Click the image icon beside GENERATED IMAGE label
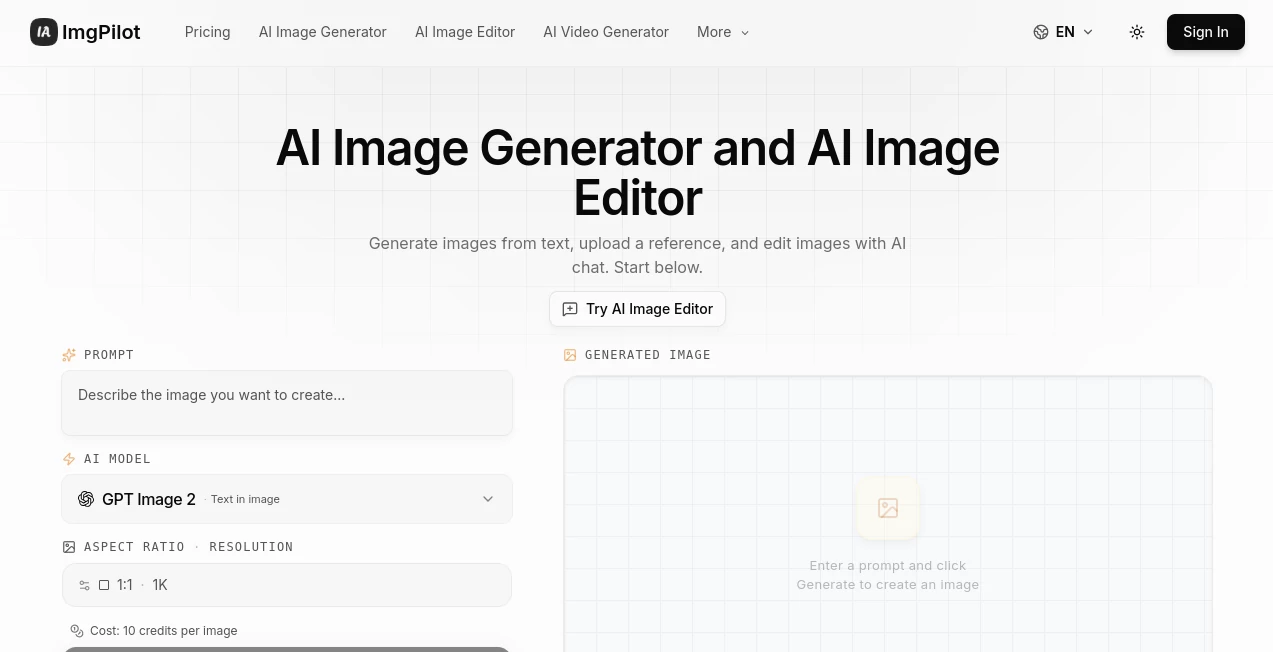 570,355
